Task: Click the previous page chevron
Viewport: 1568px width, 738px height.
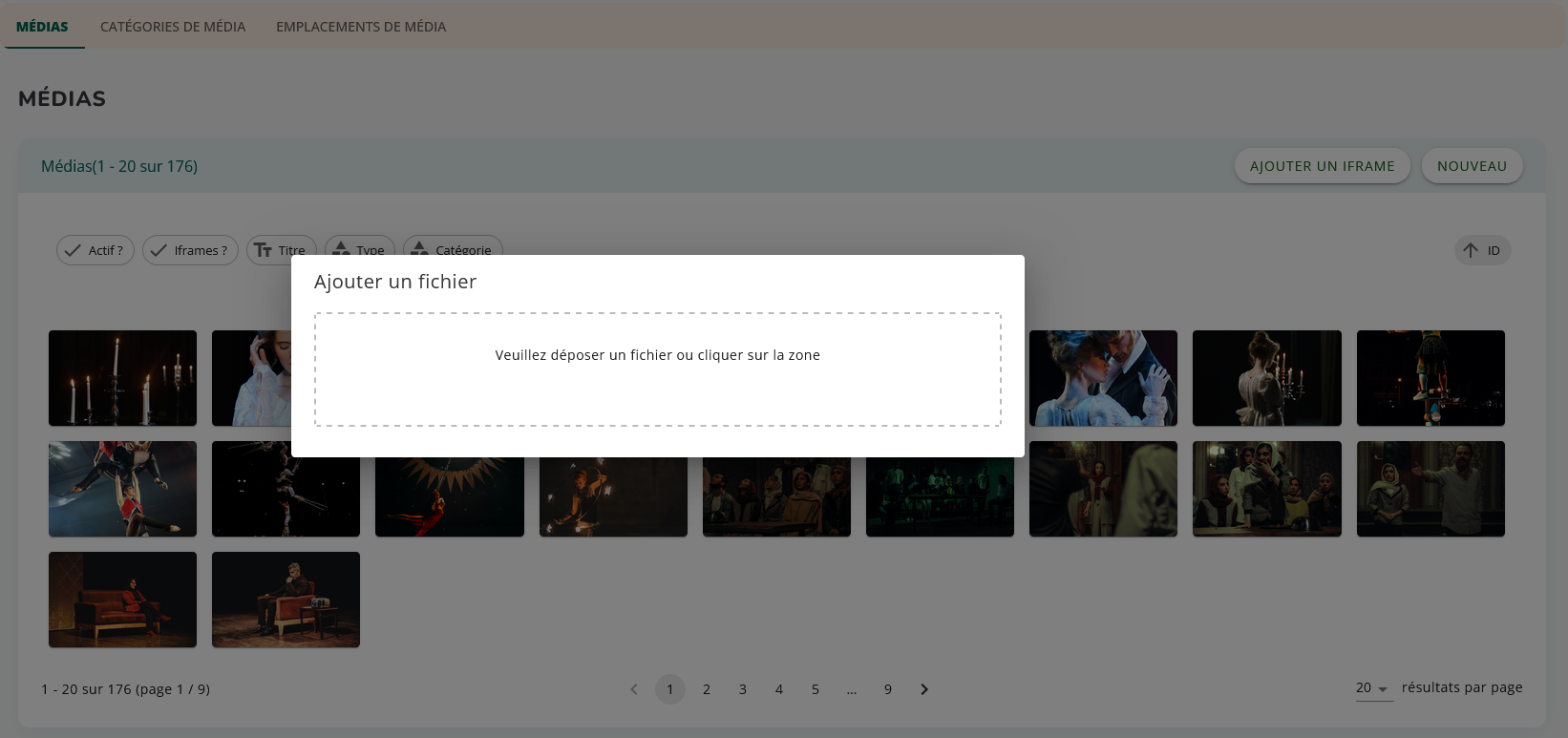Action: click(x=634, y=689)
